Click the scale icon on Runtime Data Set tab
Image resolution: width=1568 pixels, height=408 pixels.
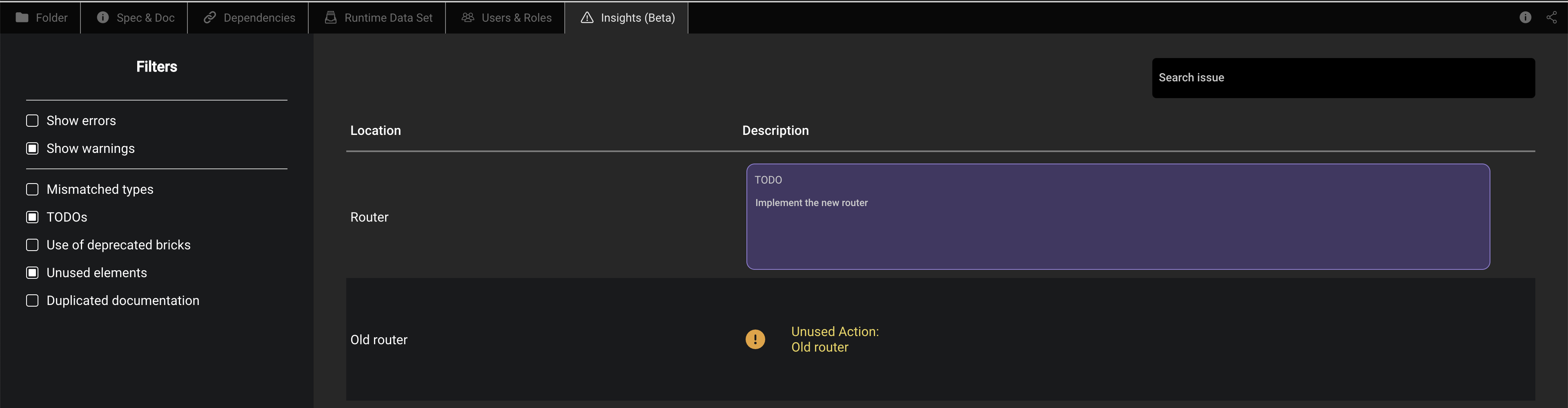pyautogui.click(x=330, y=18)
